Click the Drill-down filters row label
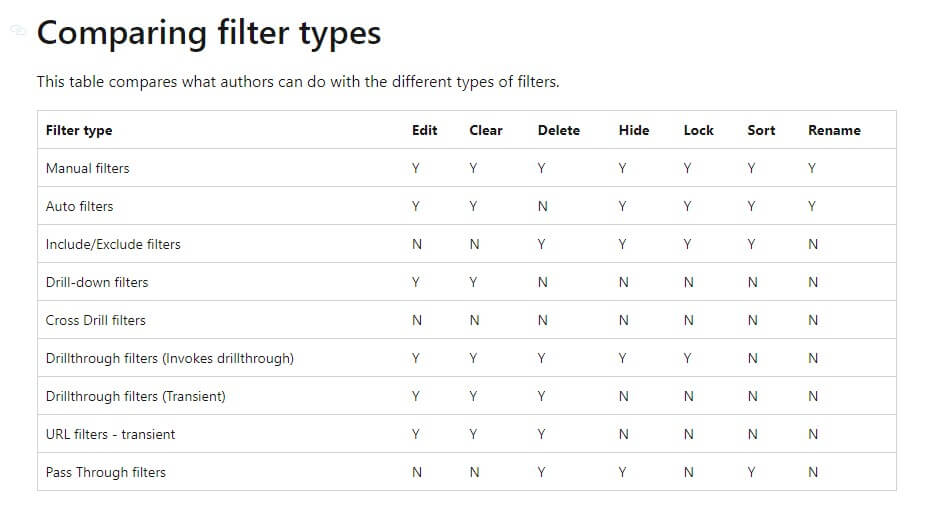The width and height of the screenshot is (937, 521). click(97, 282)
